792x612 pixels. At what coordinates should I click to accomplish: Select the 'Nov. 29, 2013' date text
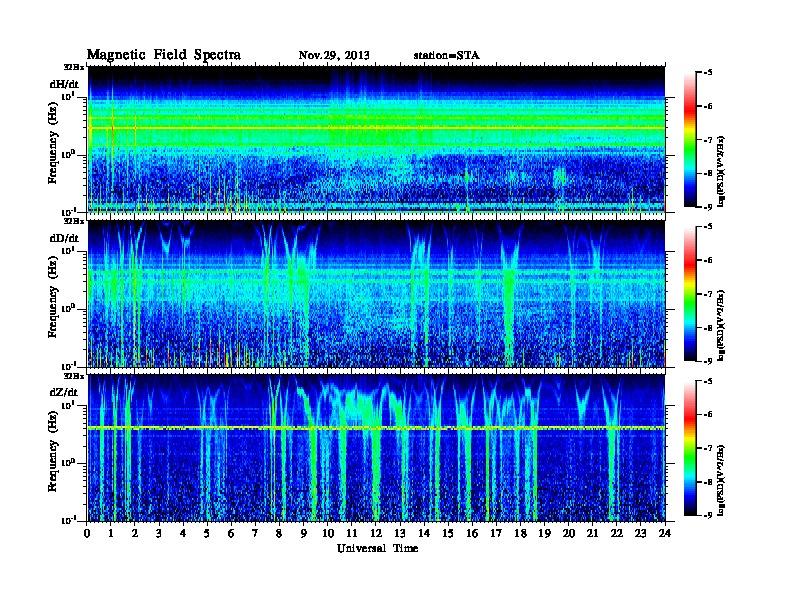[334, 55]
